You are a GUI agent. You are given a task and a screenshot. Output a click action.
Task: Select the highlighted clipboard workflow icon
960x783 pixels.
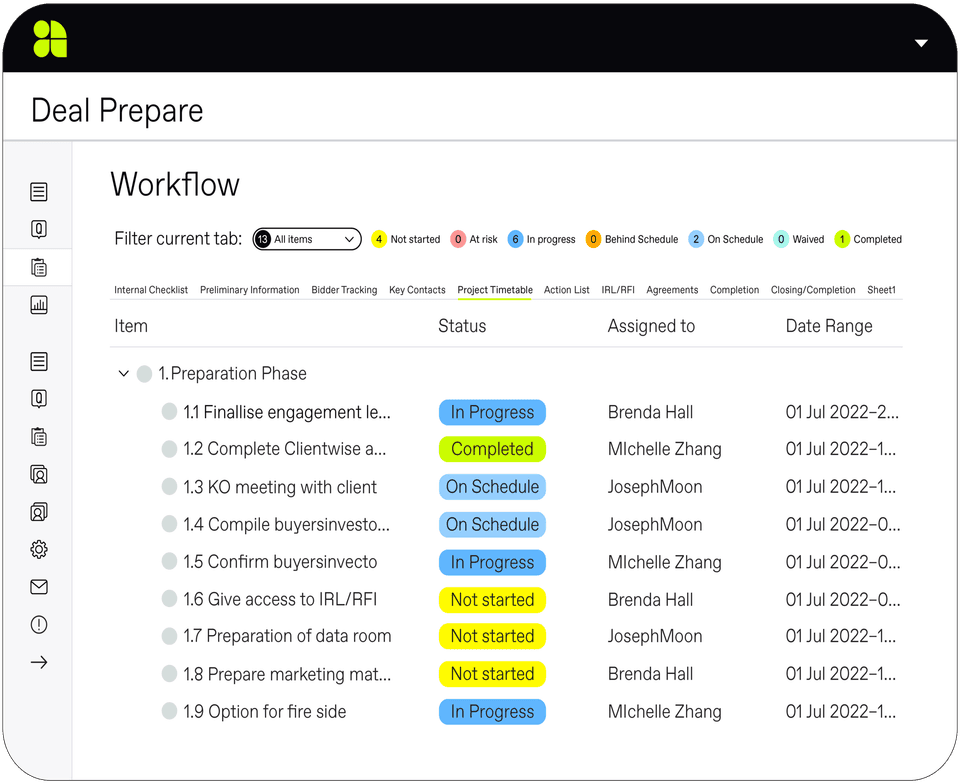pyautogui.click(x=39, y=268)
